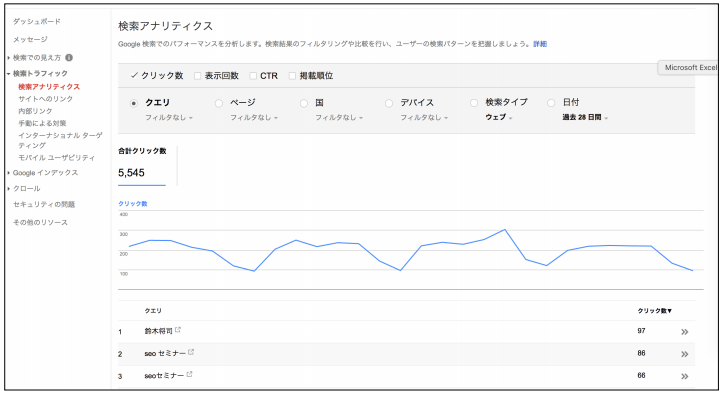Screen dimensions: 722x395
Task: Click info icon beside 検索での見え方
Action: click(69, 58)
